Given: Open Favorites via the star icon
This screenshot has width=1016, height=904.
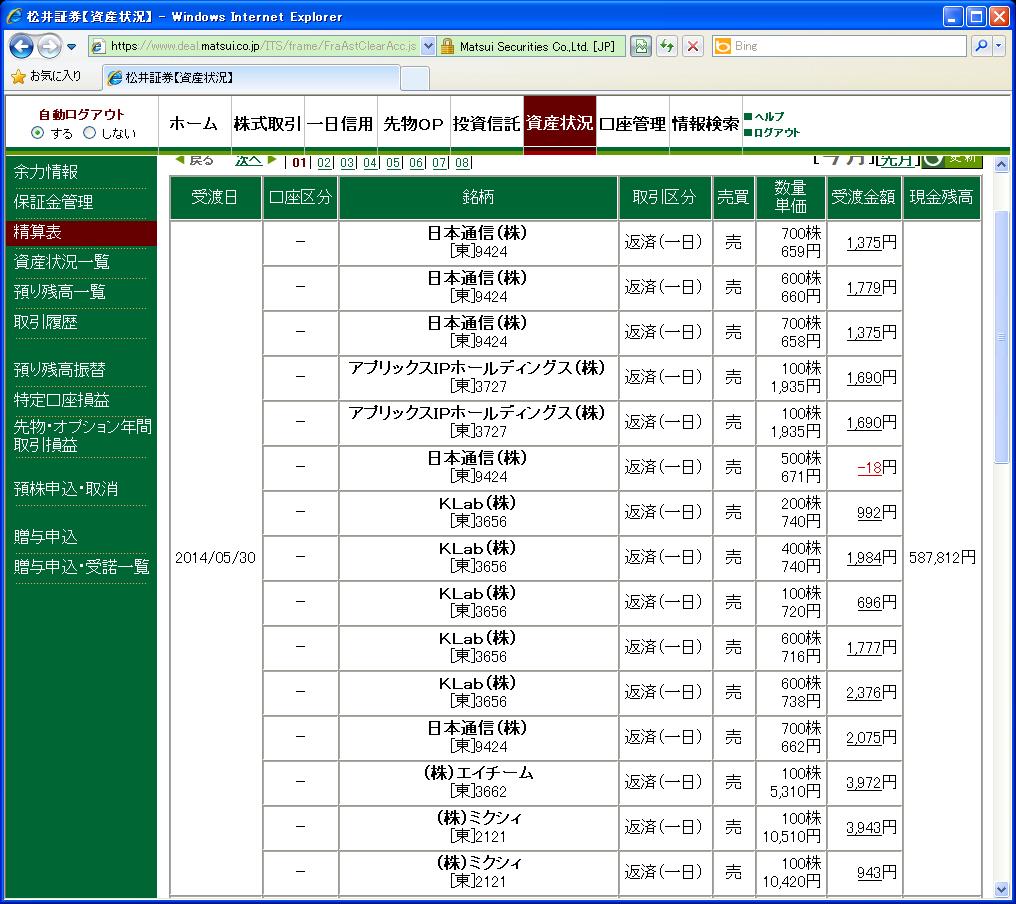Looking at the screenshot, I should point(19,76).
